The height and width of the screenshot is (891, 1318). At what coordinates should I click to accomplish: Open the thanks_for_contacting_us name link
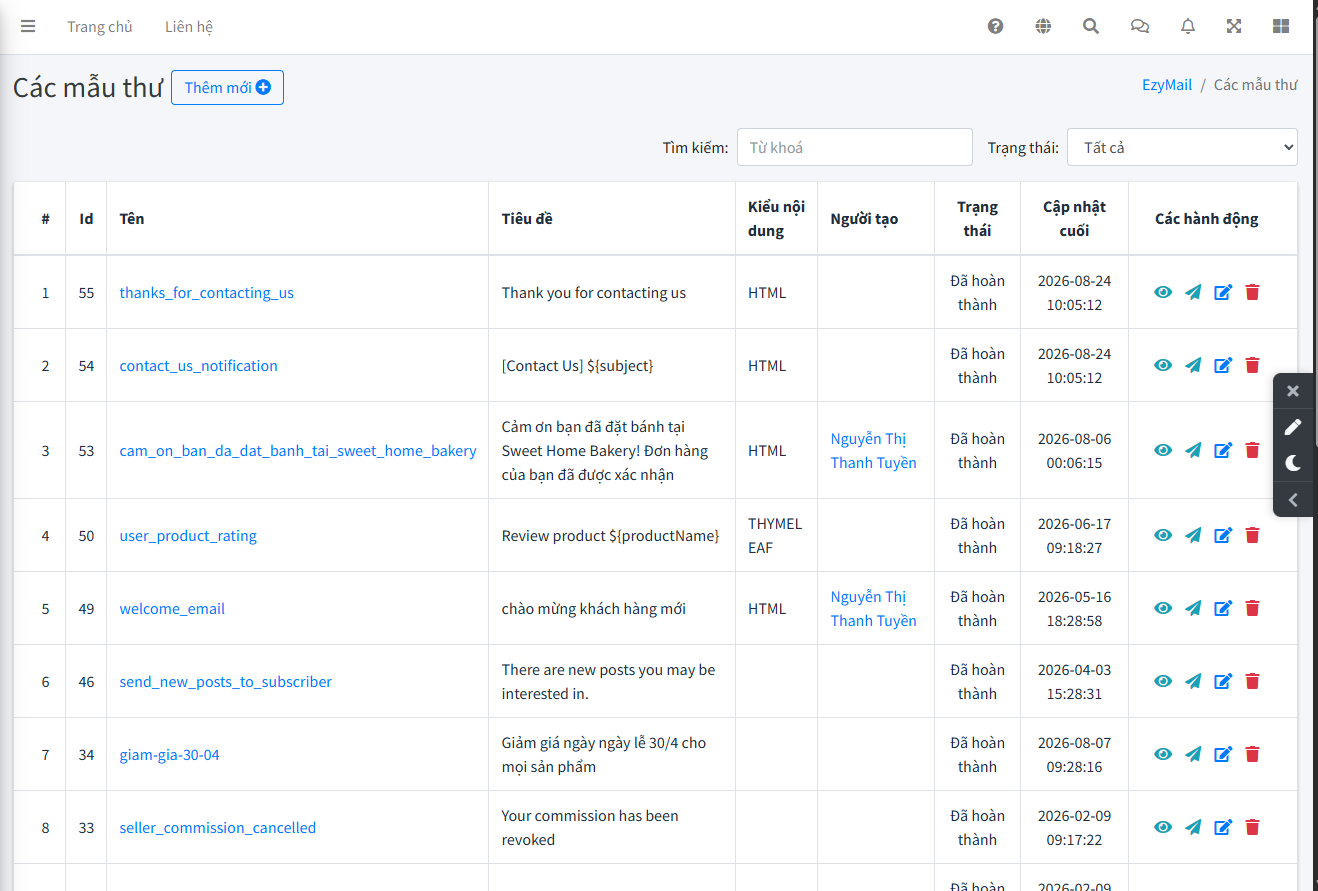(207, 293)
